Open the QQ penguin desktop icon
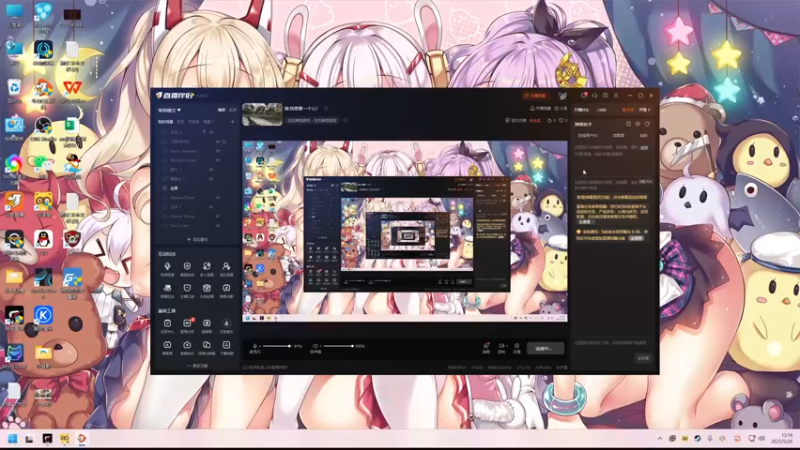 coord(43,241)
